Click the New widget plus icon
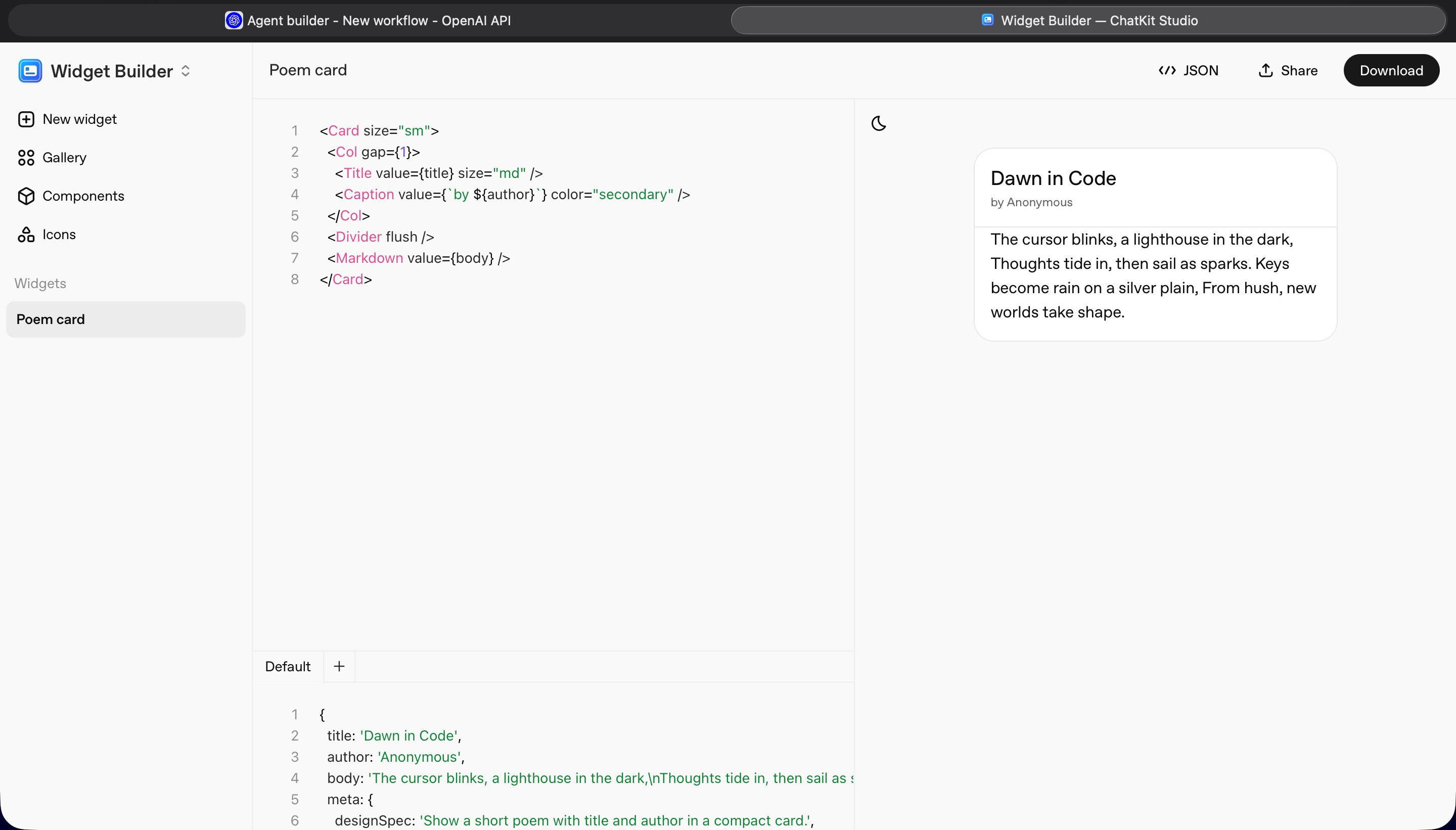The height and width of the screenshot is (830, 1456). pos(26,119)
